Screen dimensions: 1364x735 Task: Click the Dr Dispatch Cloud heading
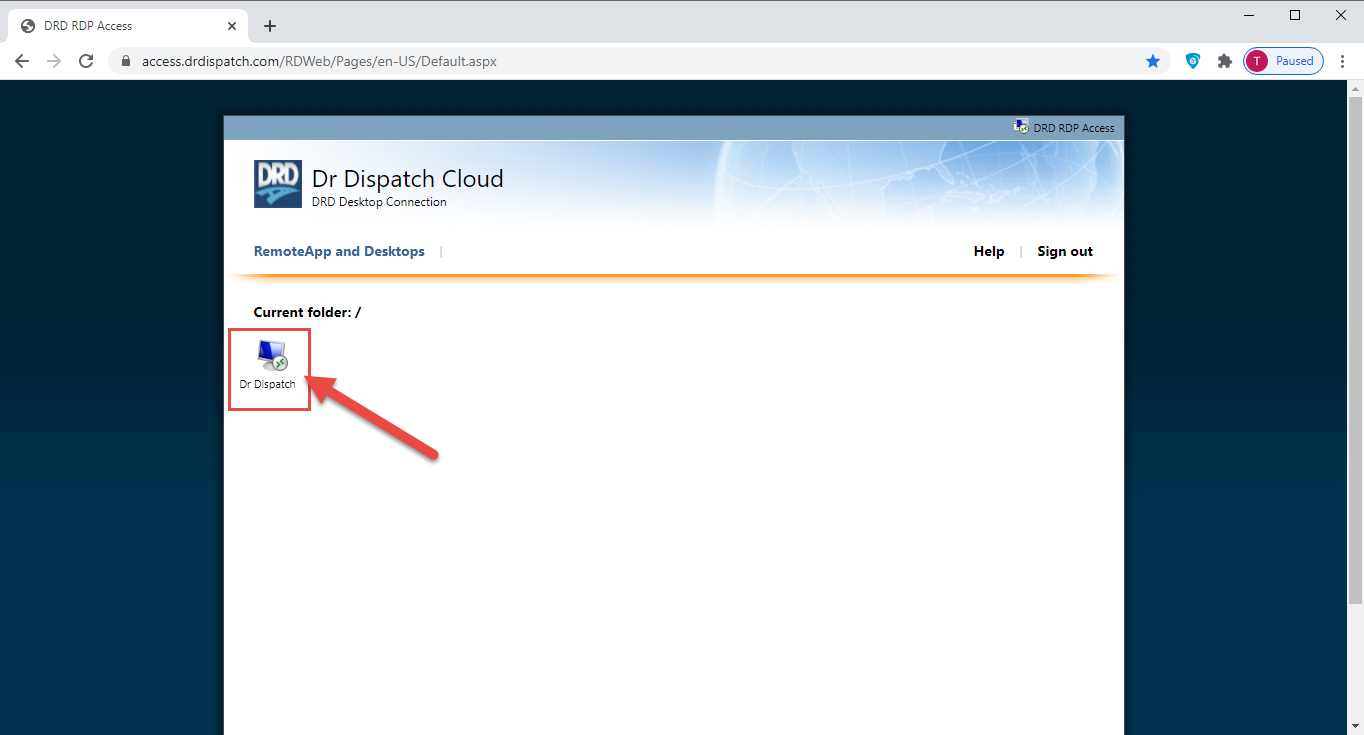[408, 179]
